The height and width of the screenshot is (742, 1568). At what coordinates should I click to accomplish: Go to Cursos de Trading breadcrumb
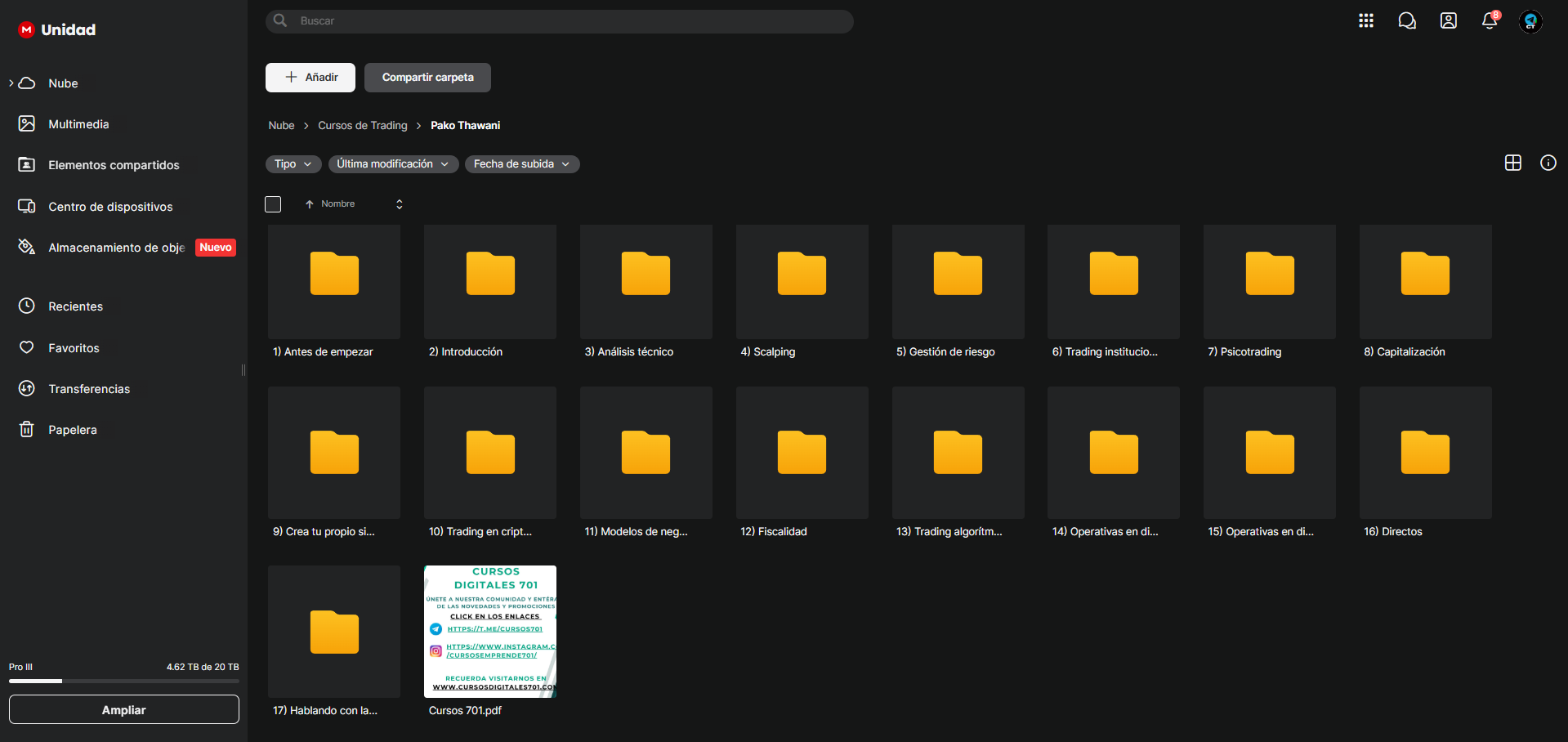tap(363, 125)
